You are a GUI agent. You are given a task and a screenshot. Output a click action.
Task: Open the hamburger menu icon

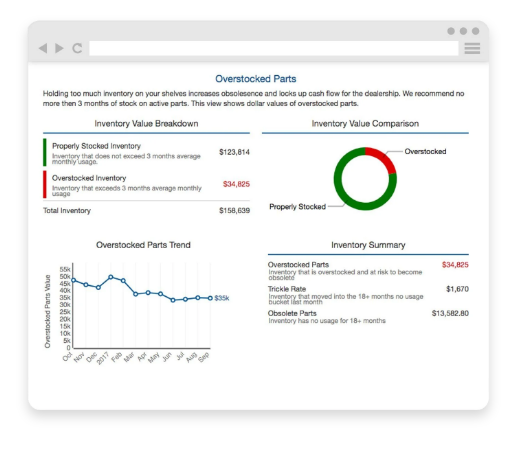(472, 48)
